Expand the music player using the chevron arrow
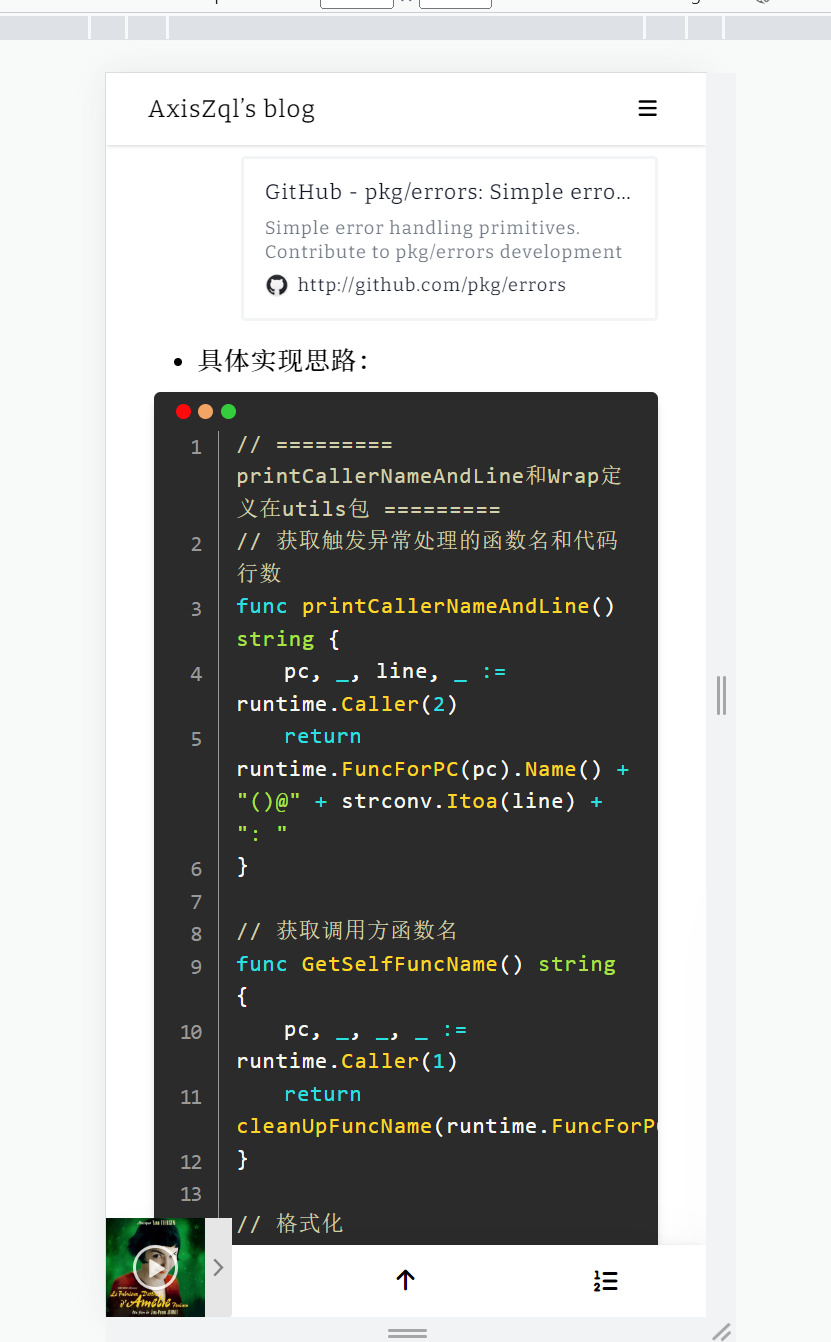This screenshot has height=1342, width=831. pyautogui.click(x=218, y=1266)
